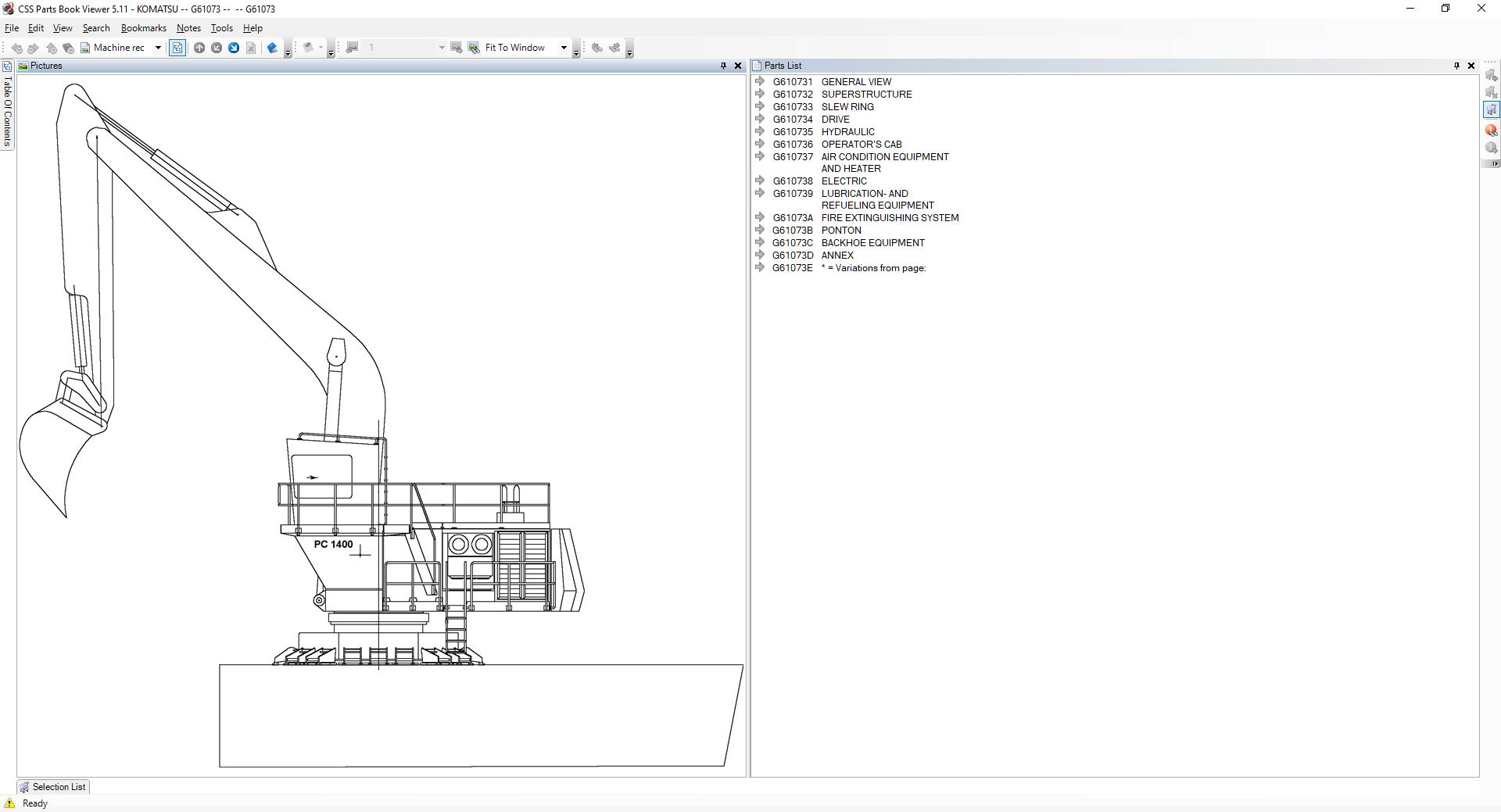Select G610738 ELECTRIC in parts list

[x=844, y=181]
